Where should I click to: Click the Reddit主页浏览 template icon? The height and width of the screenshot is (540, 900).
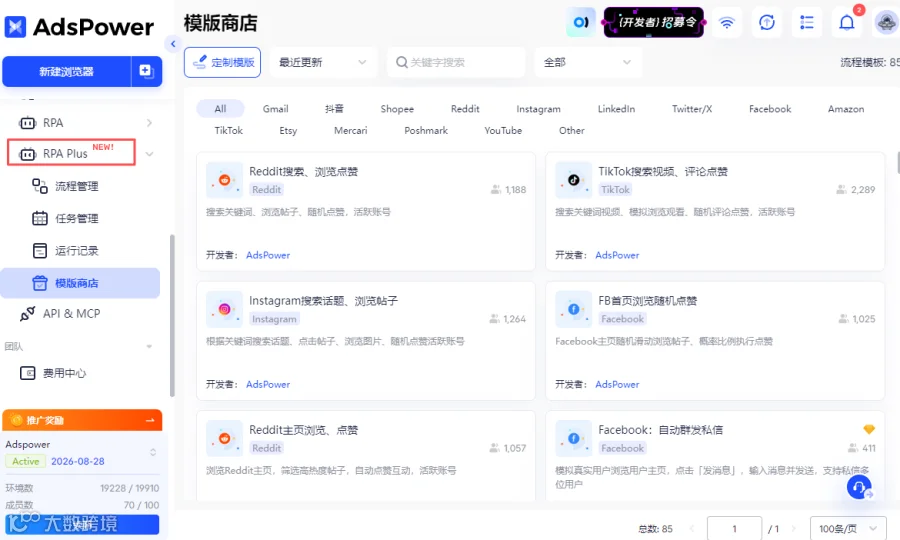[x=224, y=438]
